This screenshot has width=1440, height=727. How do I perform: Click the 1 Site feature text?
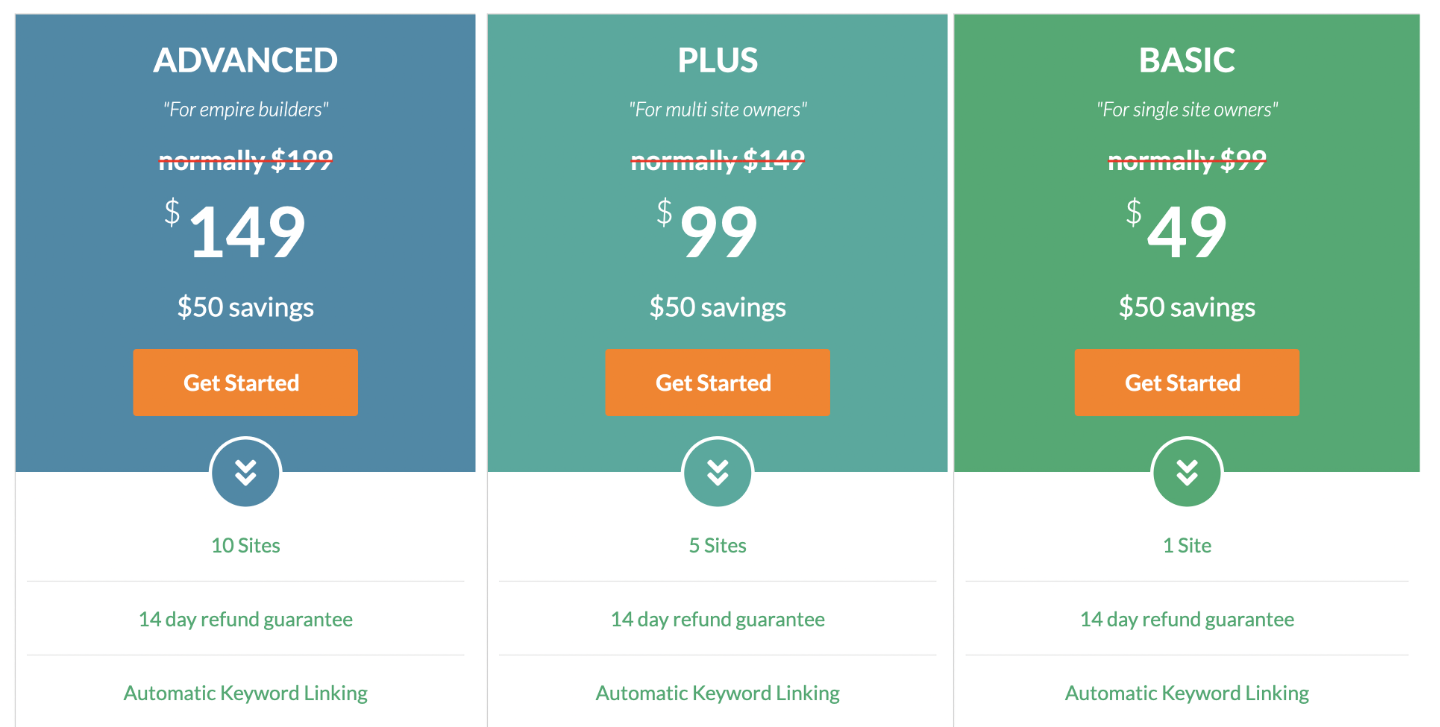point(1186,545)
